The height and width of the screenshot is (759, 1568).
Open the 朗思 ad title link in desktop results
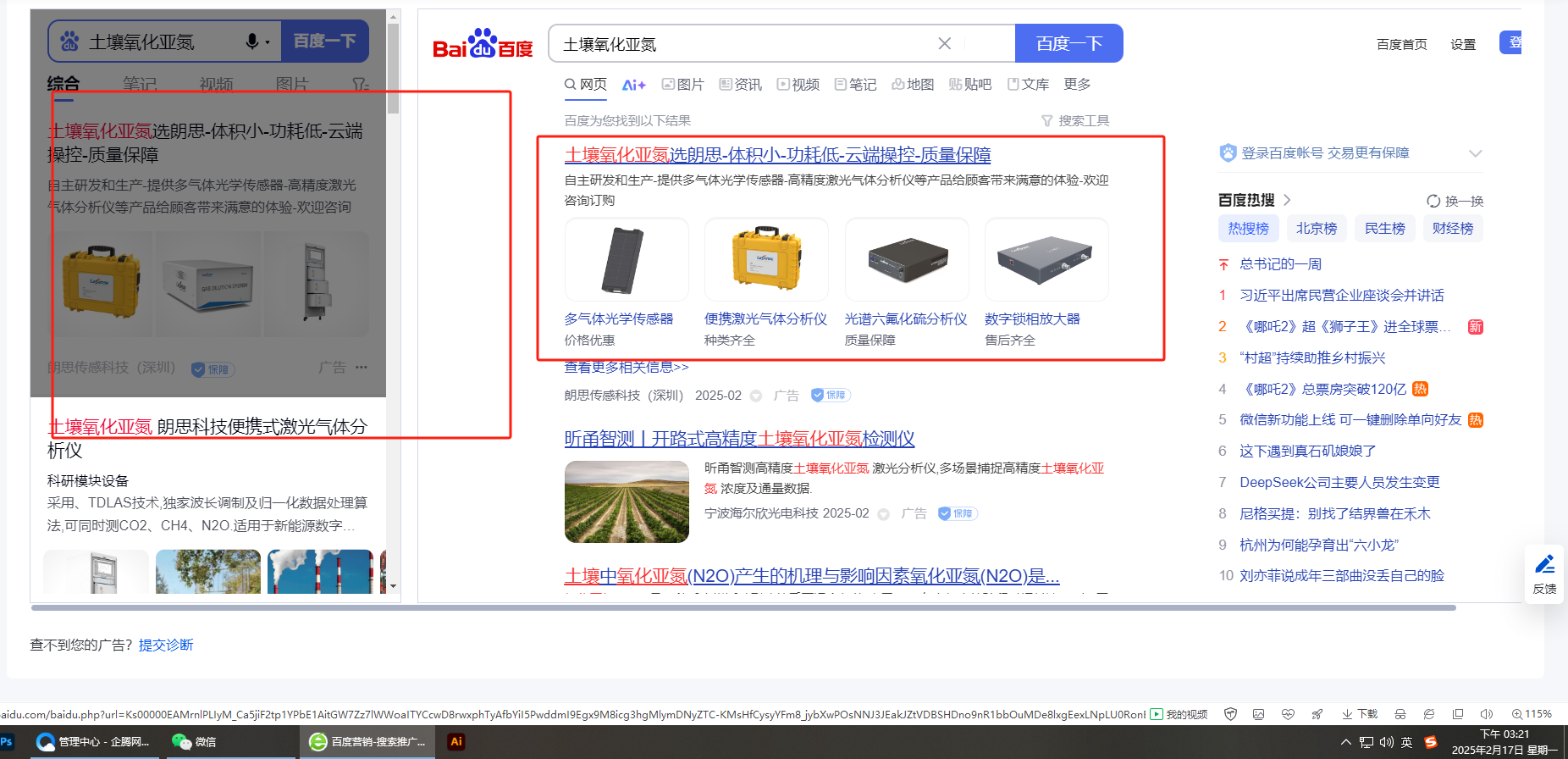[x=777, y=155]
